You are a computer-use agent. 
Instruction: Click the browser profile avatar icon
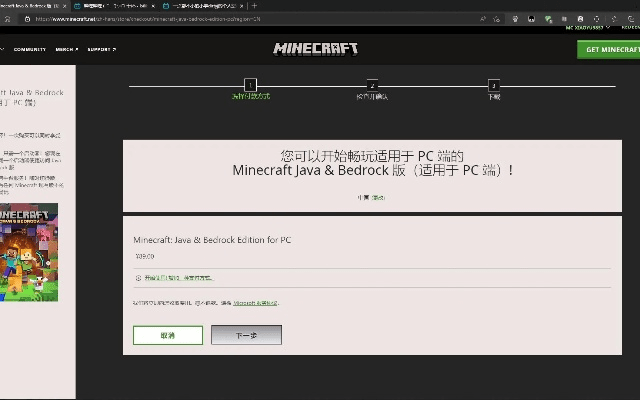tap(580, 19)
